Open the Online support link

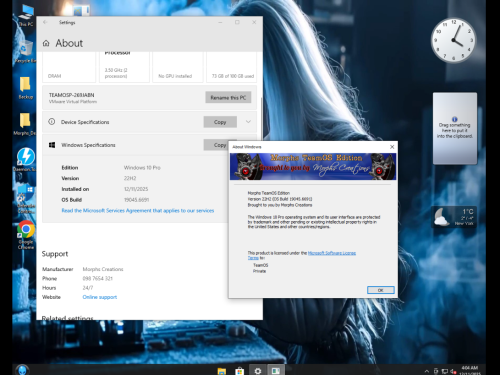pyautogui.click(x=100, y=297)
